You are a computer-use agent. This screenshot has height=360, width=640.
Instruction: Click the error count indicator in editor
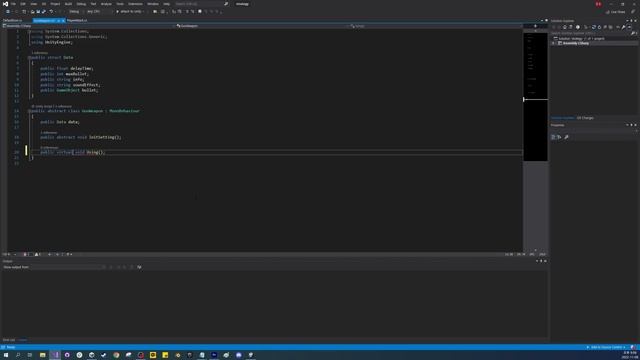point(26,254)
